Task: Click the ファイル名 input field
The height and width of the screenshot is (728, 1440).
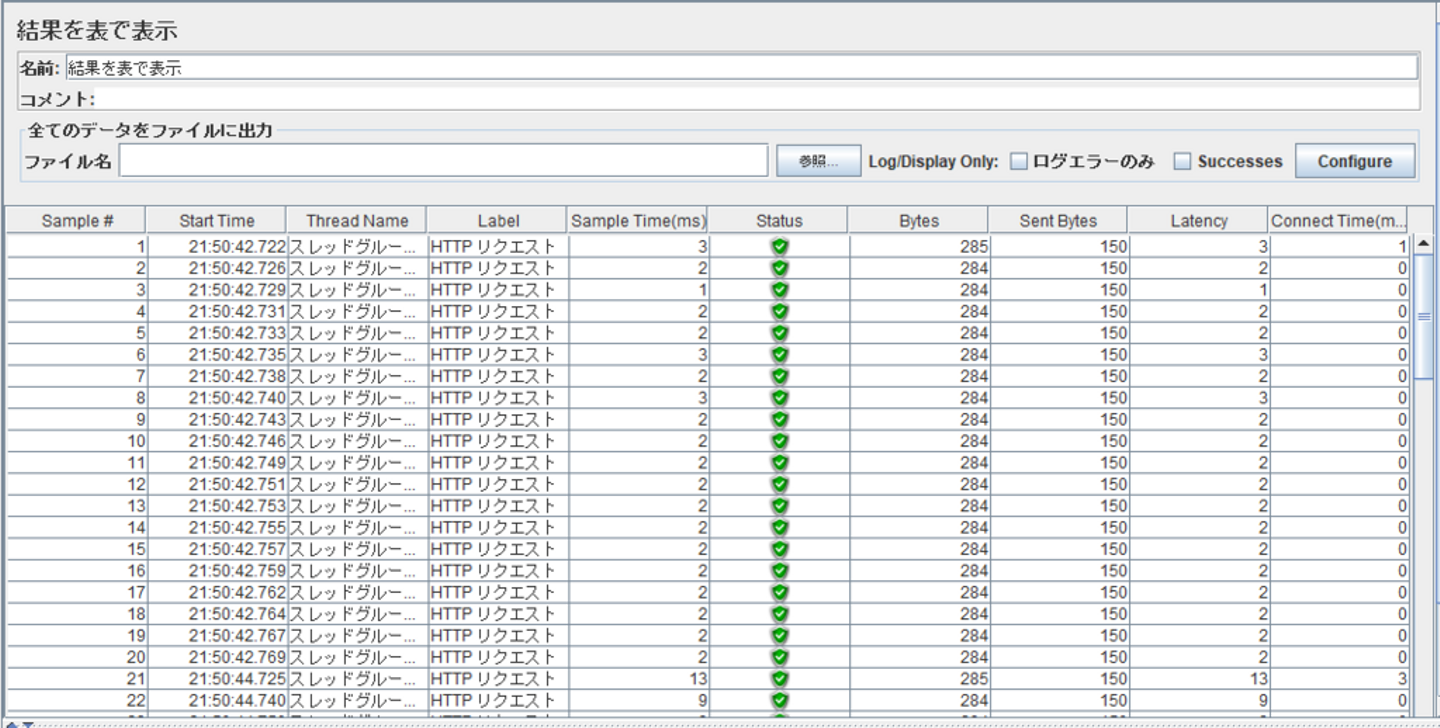Action: [x=443, y=161]
